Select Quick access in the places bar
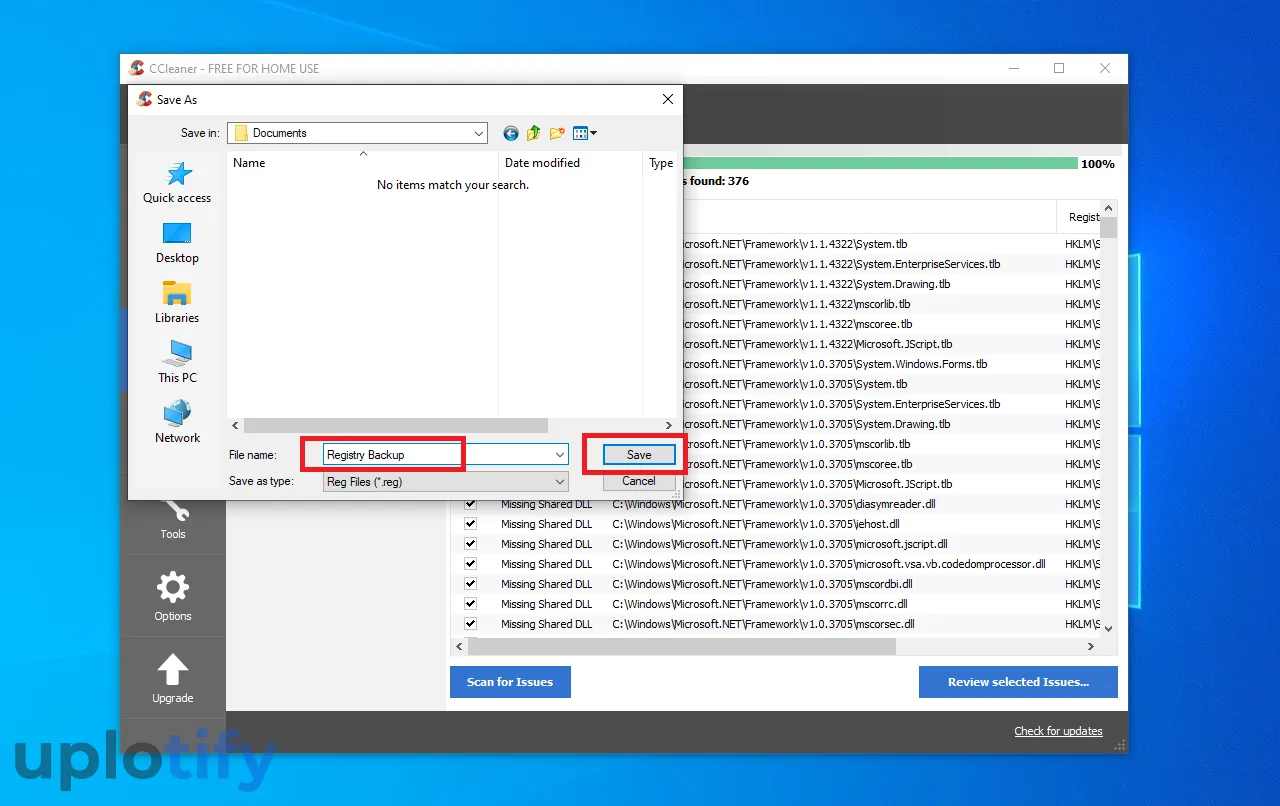Viewport: 1280px width, 806px height. pos(177,182)
